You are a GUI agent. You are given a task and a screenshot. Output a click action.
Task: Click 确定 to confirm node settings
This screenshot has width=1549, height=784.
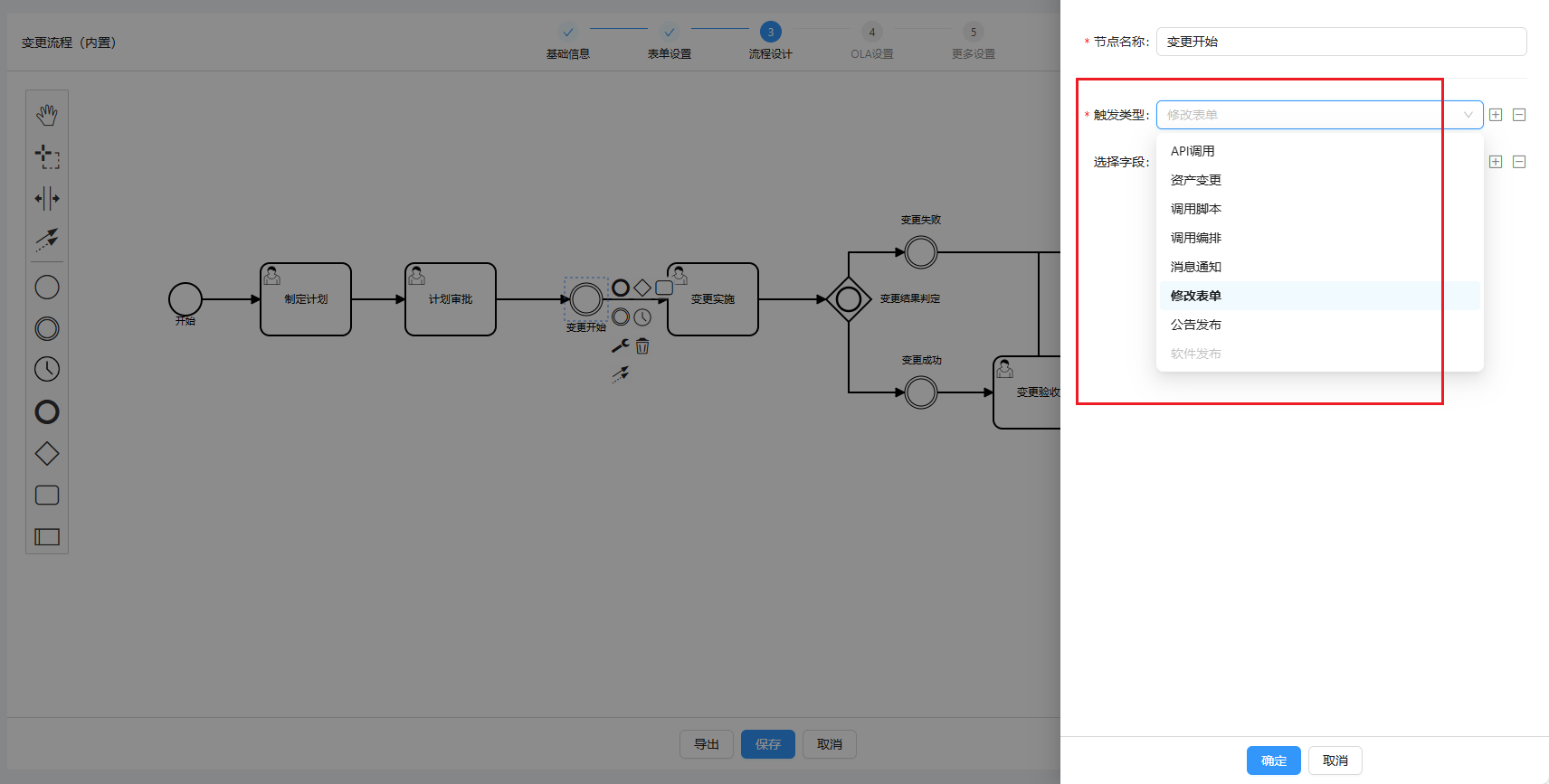[x=1274, y=760]
